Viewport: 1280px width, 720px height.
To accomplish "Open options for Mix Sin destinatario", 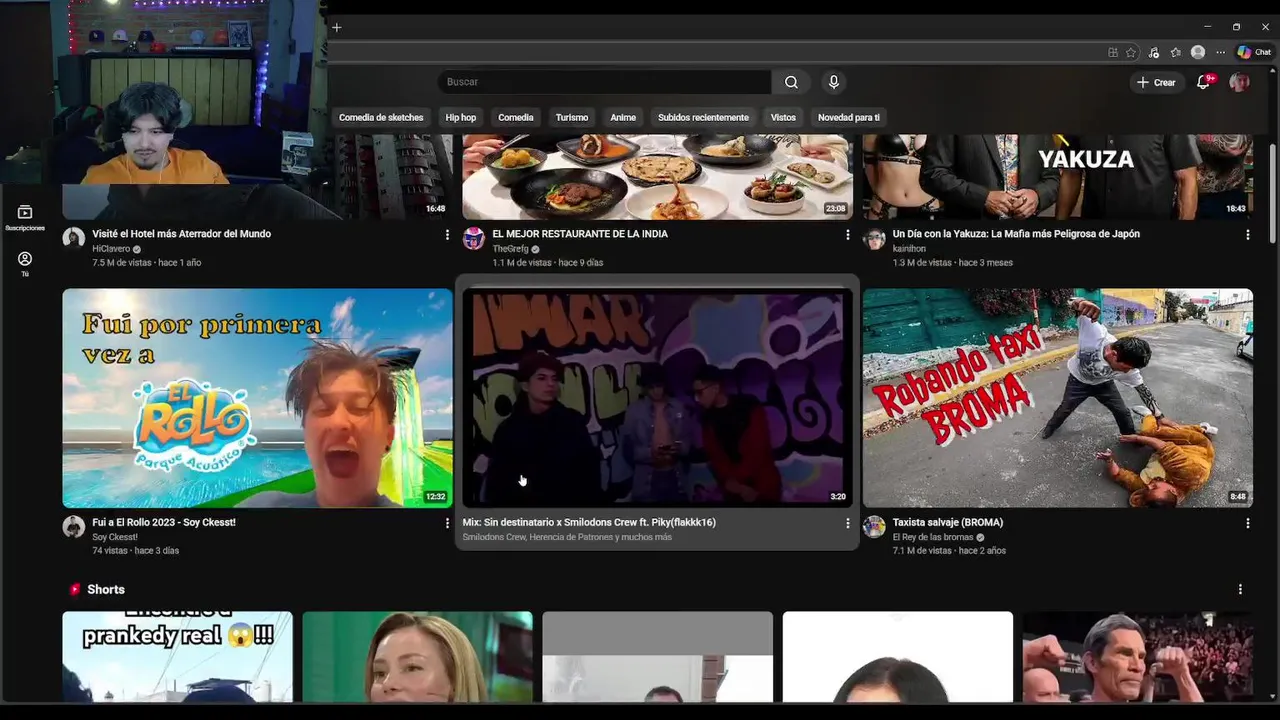I will coord(847,523).
